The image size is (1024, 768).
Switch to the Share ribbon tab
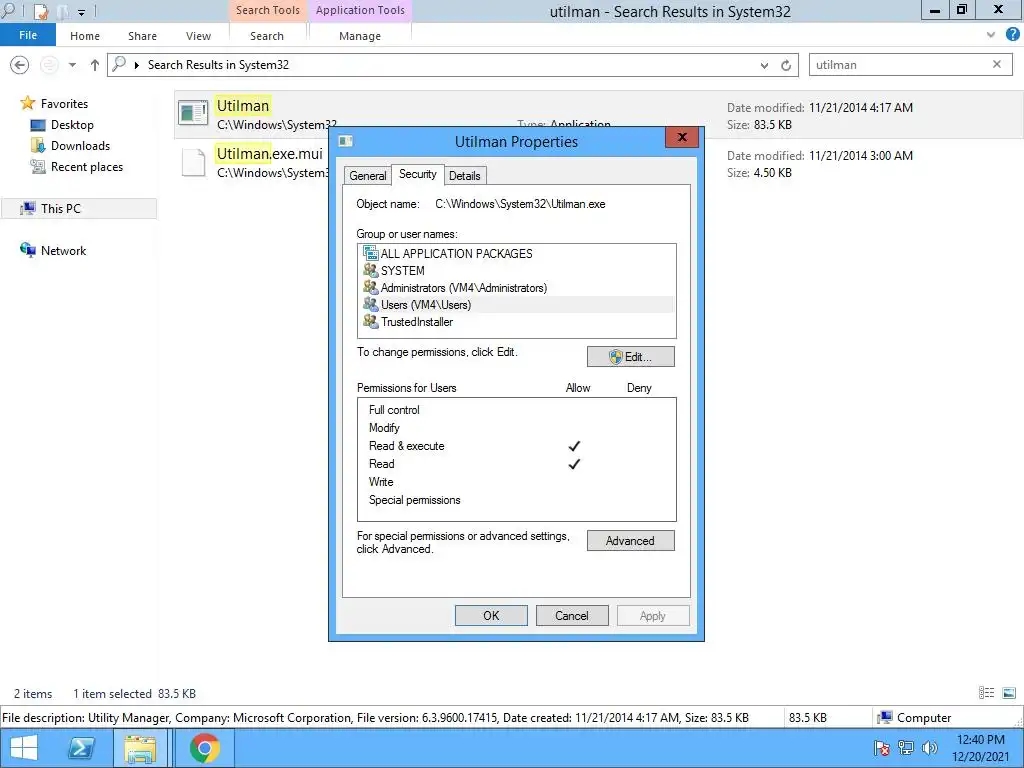pos(142,36)
